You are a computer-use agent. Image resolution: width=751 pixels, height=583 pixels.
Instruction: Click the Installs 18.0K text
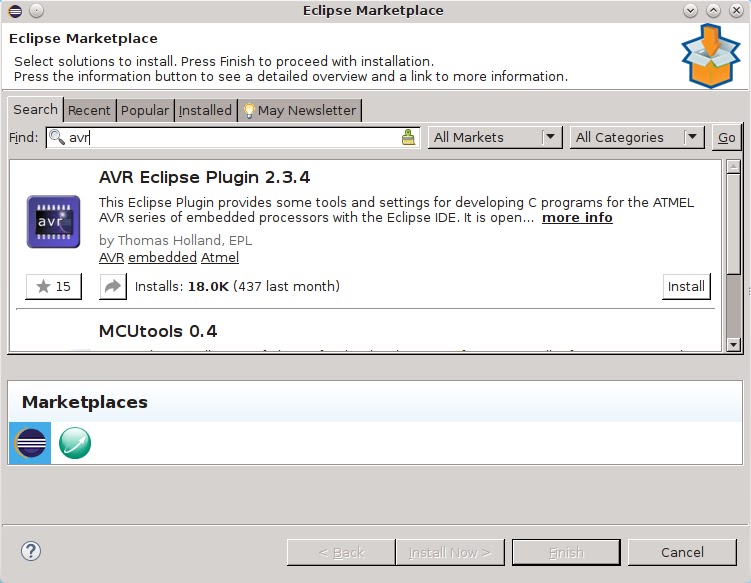pos(237,286)
